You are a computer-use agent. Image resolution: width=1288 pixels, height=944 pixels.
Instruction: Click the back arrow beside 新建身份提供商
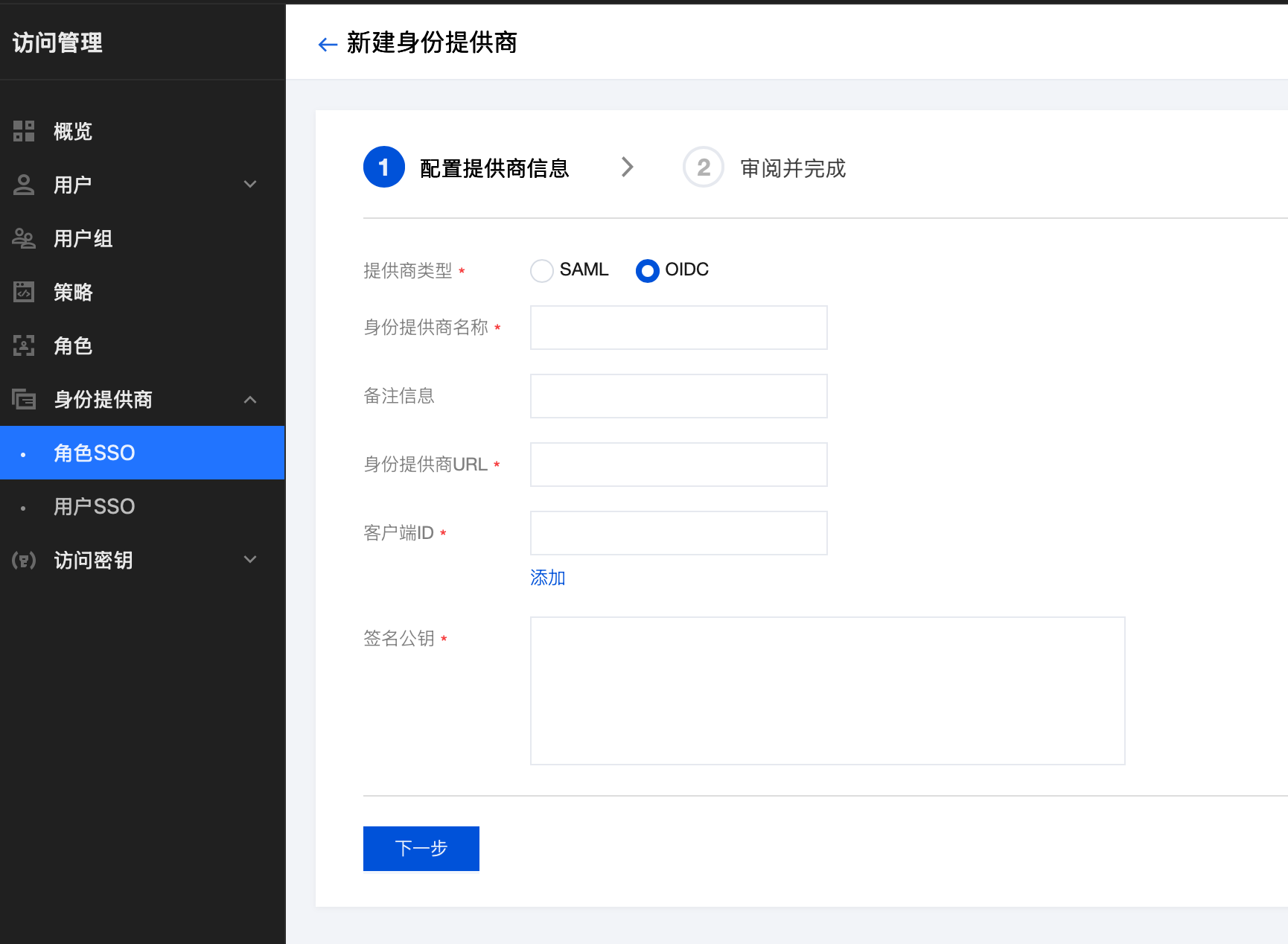[x=328, y=44]
